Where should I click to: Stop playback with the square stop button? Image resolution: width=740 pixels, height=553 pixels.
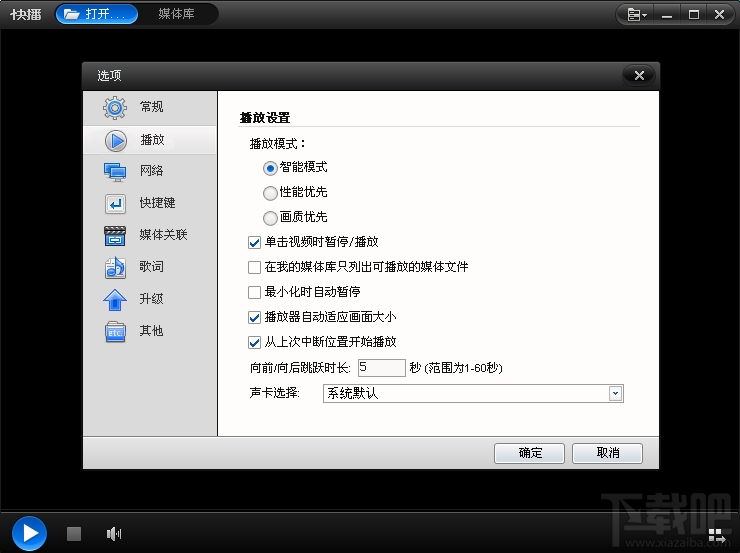coord(74,534)
